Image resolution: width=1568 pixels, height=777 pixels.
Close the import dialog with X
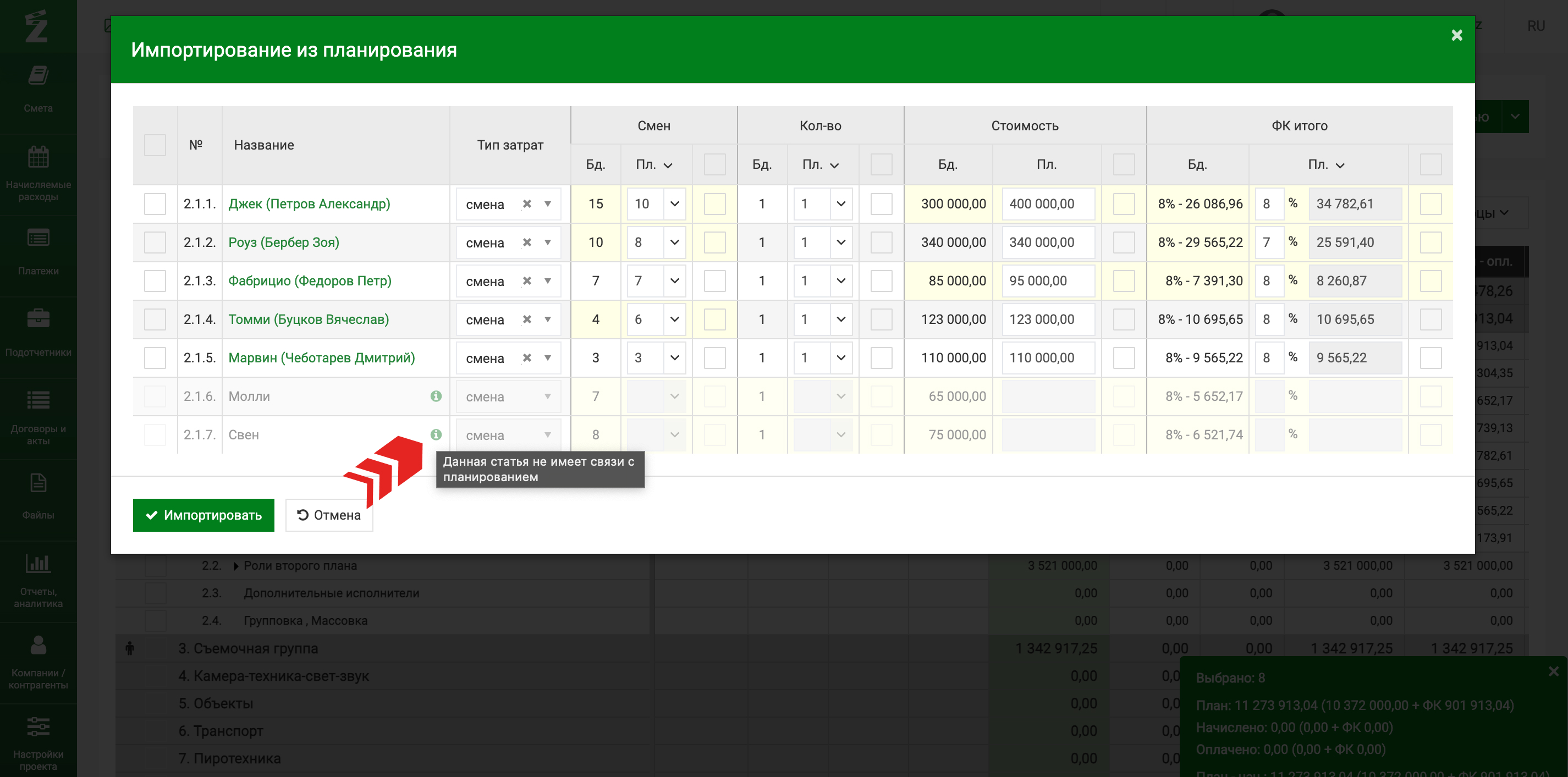[x=1456, y=35]
